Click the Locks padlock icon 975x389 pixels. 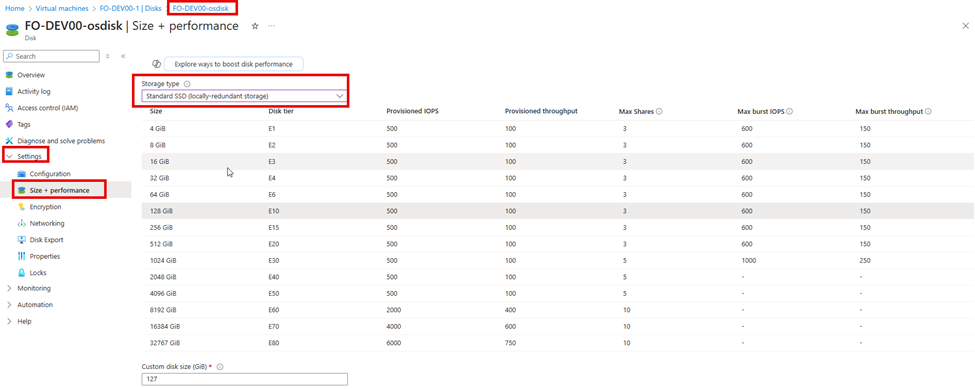click(22, 273)
